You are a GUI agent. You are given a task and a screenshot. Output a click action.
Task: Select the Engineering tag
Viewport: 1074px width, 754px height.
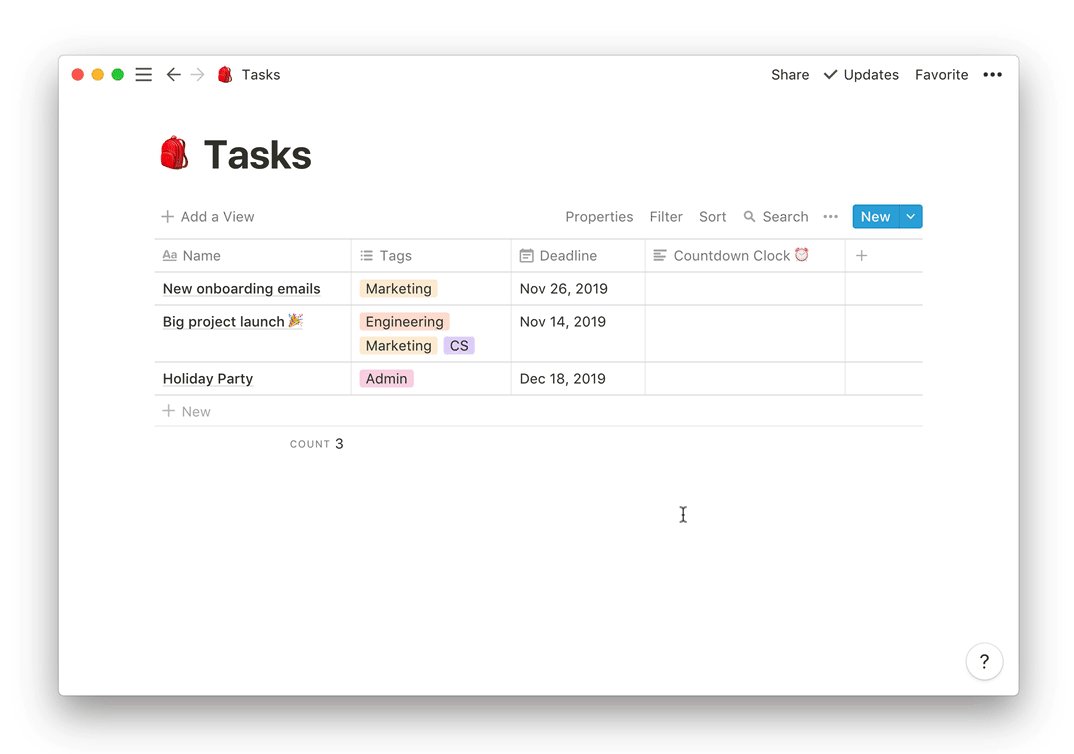click(404, 321)
